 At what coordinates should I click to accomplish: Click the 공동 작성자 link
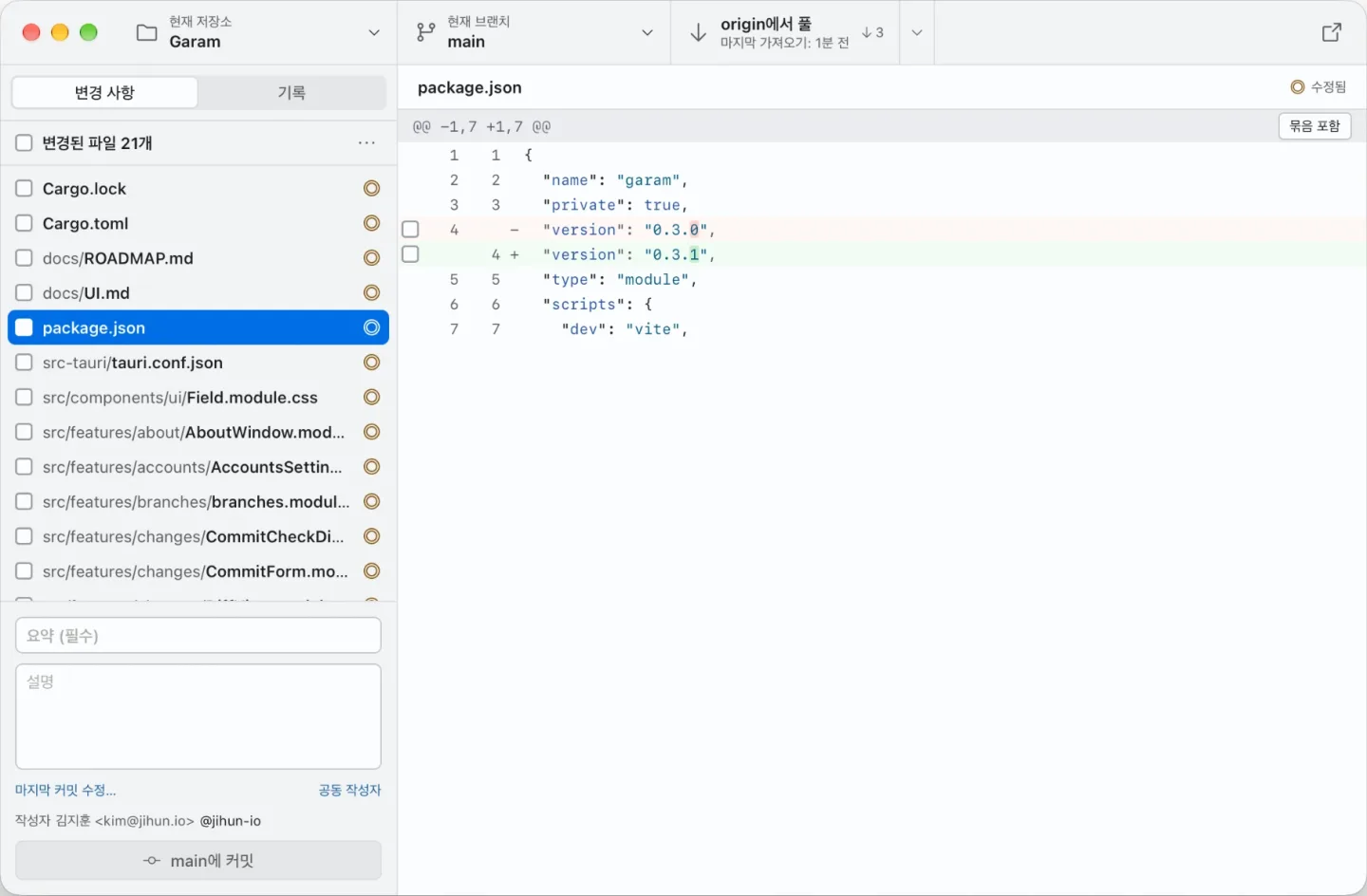349,790
